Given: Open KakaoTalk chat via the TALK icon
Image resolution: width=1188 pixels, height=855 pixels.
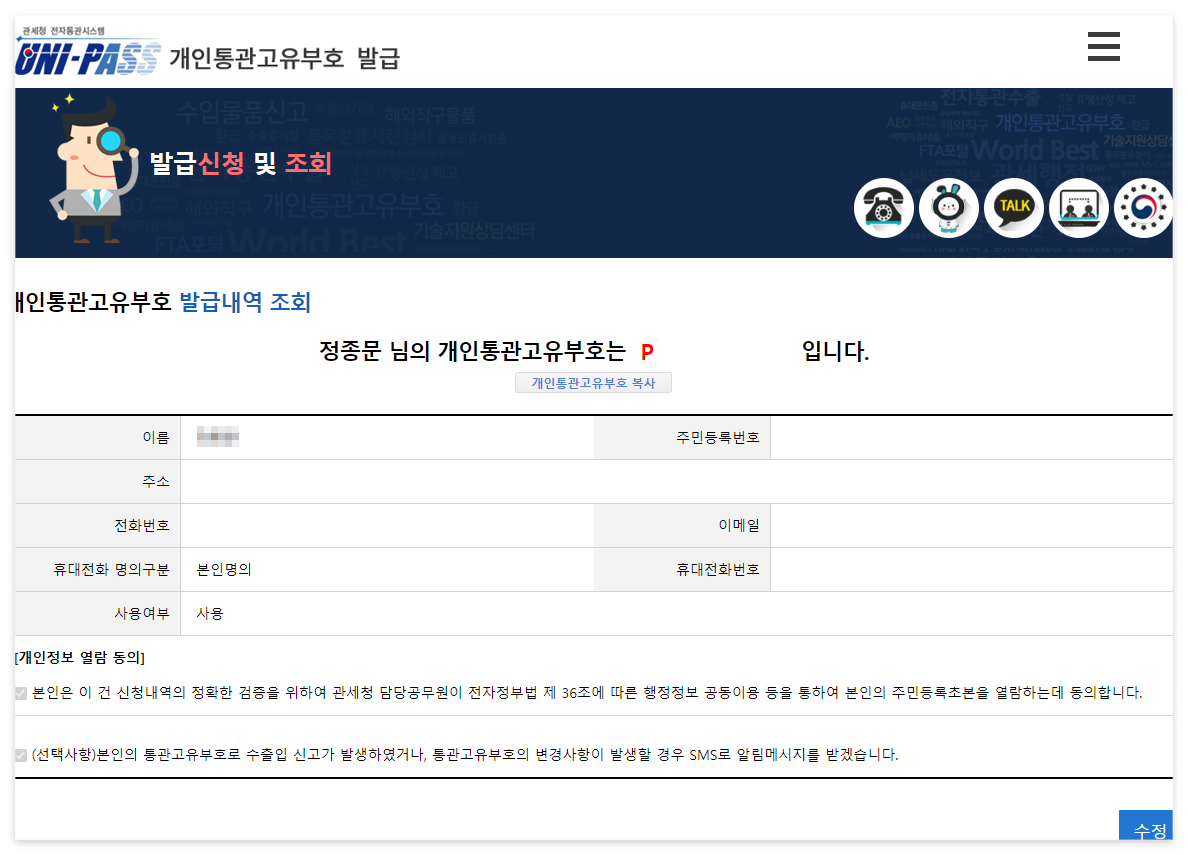Looking at the screenshot, I should click(x=1014, y=207).
